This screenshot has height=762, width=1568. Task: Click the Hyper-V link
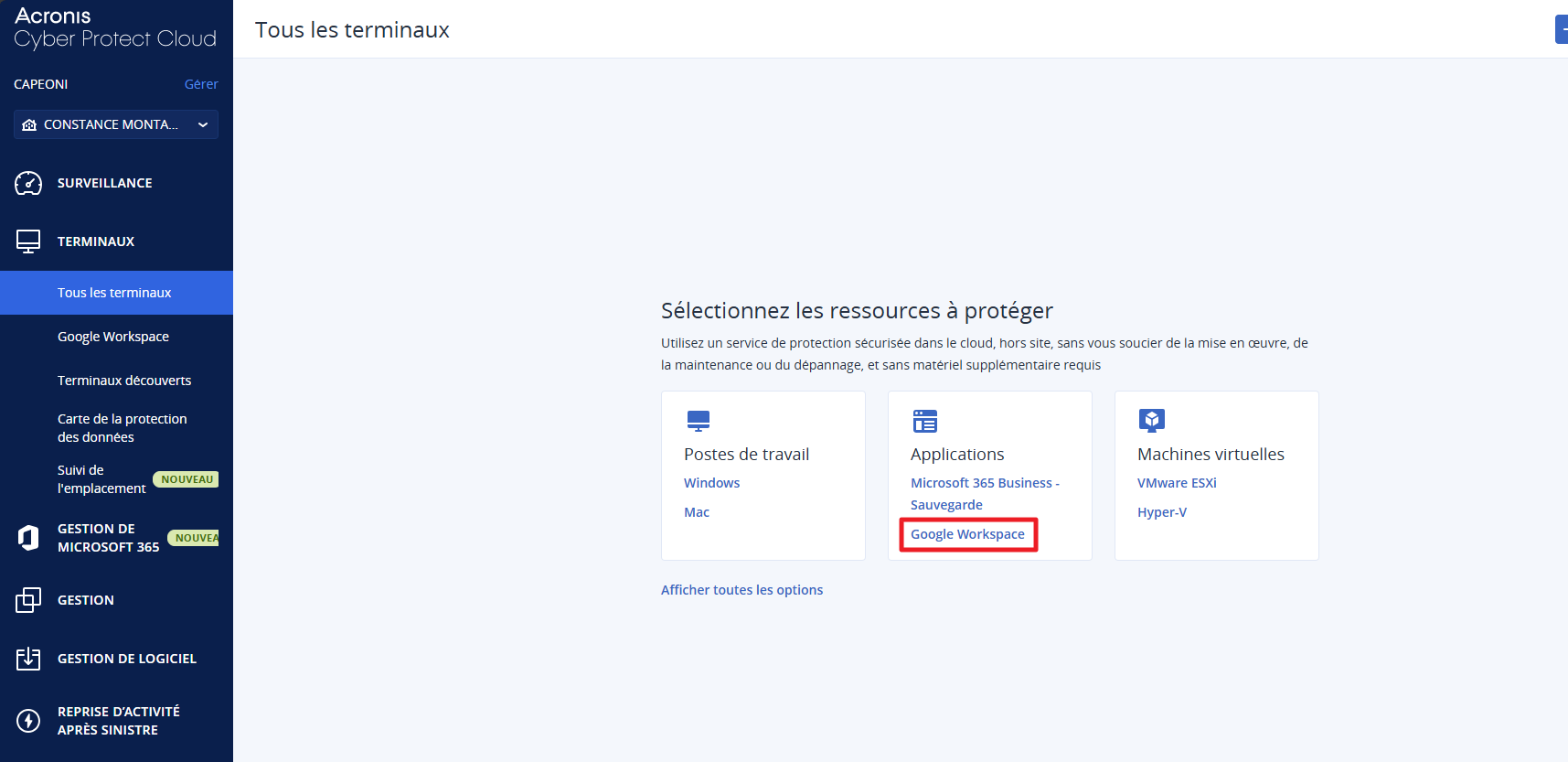pyautogui.click(x=1162, y=512)
